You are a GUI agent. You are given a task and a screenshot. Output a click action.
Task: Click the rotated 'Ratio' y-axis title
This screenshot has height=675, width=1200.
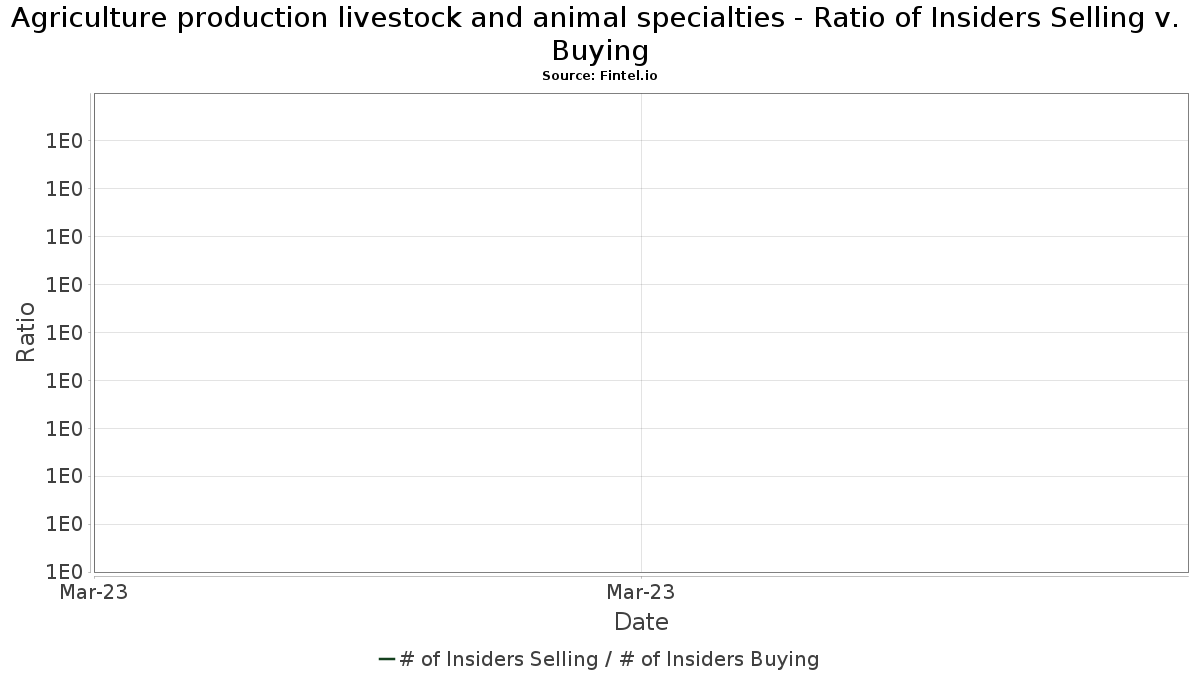tap(27, 332)
